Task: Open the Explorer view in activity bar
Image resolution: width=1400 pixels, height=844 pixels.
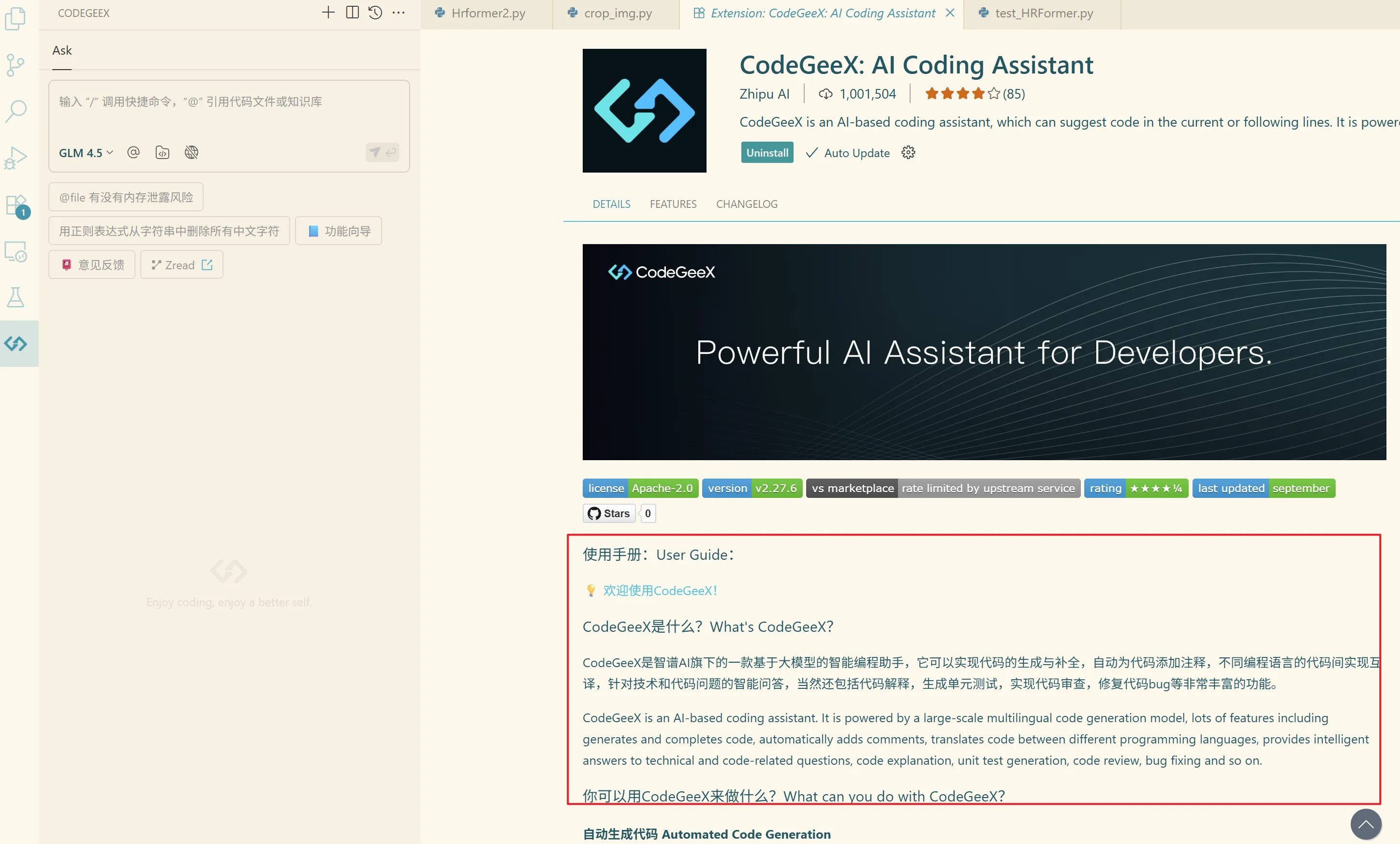Action: click(15, 19)
